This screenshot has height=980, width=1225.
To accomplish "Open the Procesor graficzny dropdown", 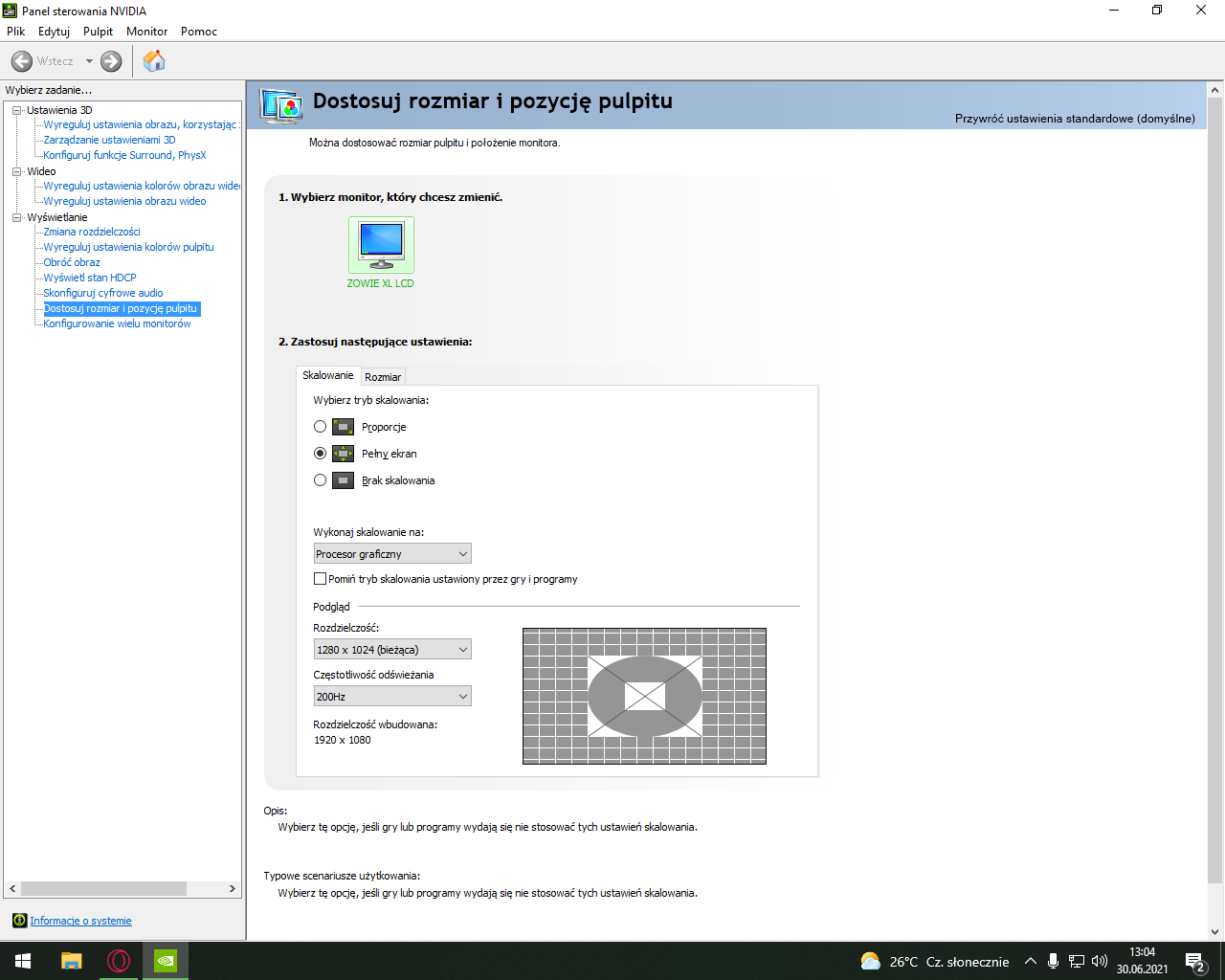I will [392, 554].
